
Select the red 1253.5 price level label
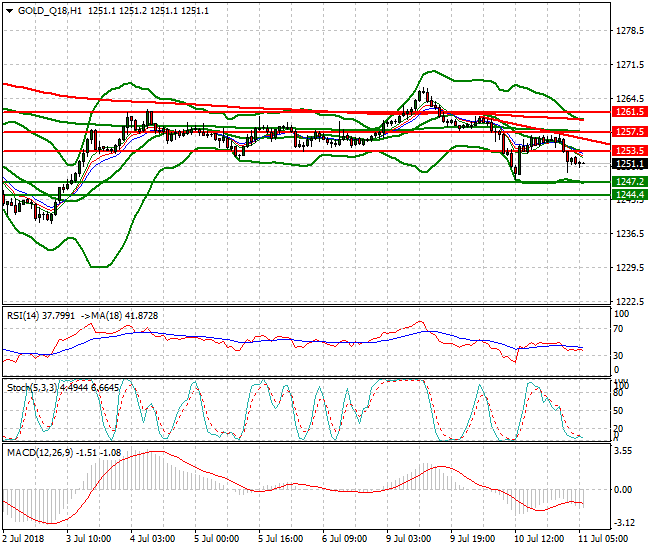(x=629, y=150)
